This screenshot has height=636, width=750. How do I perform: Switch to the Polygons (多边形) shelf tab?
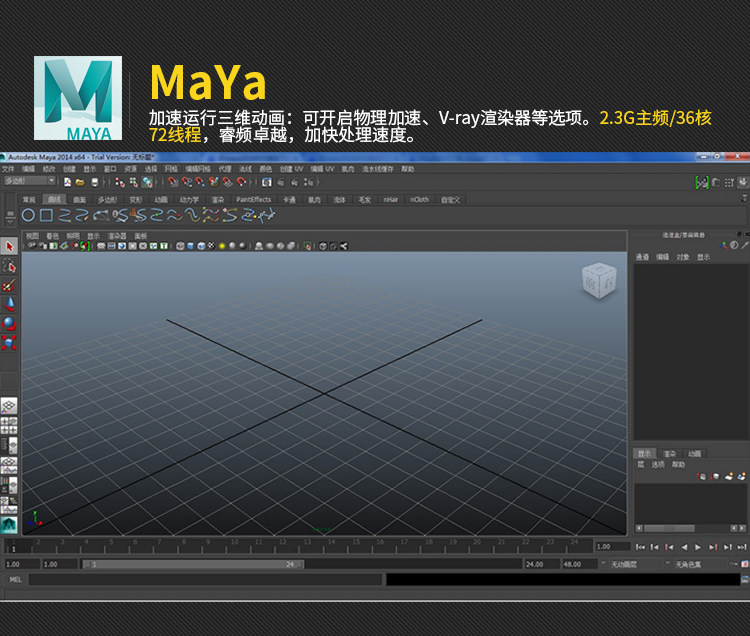tap(107, 199)
